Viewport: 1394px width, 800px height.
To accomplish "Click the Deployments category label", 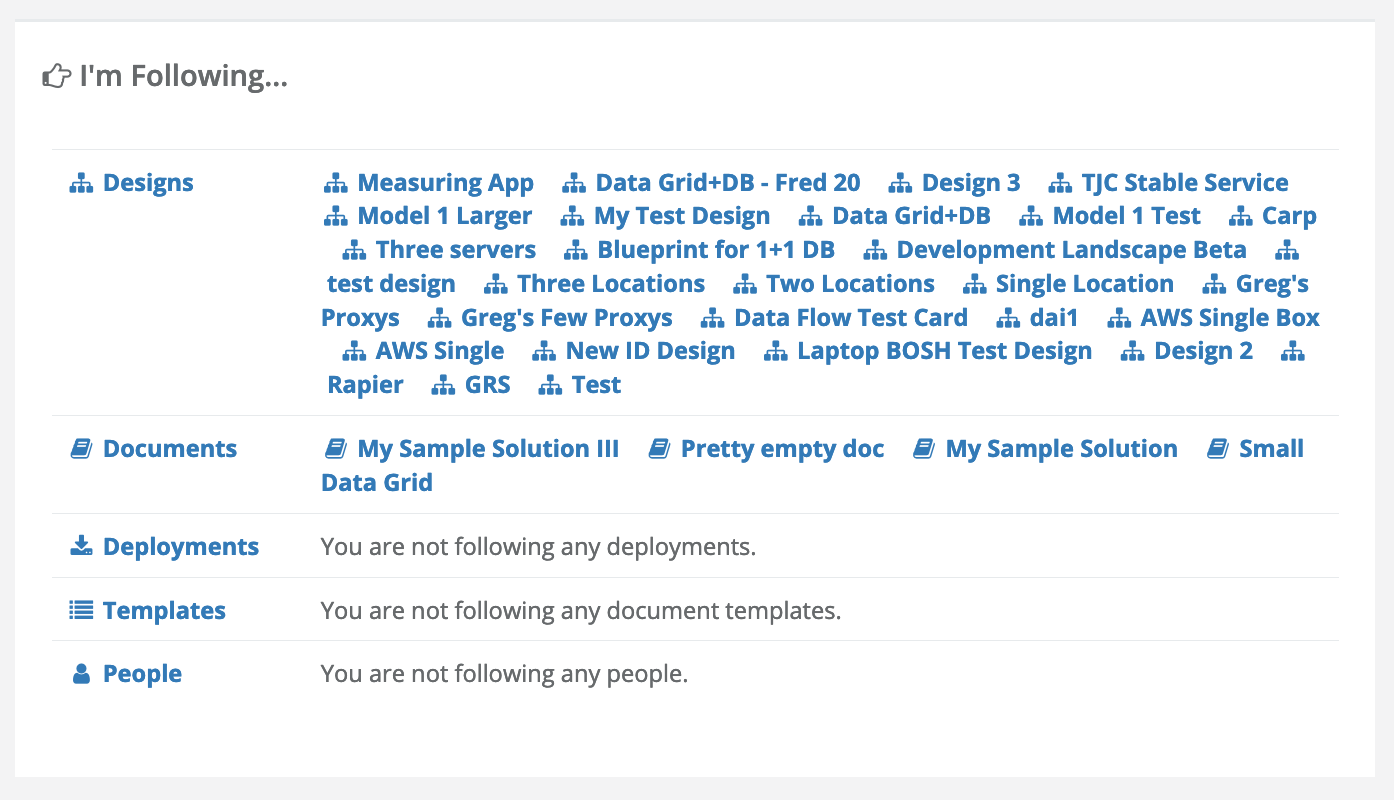I will 180,547.
